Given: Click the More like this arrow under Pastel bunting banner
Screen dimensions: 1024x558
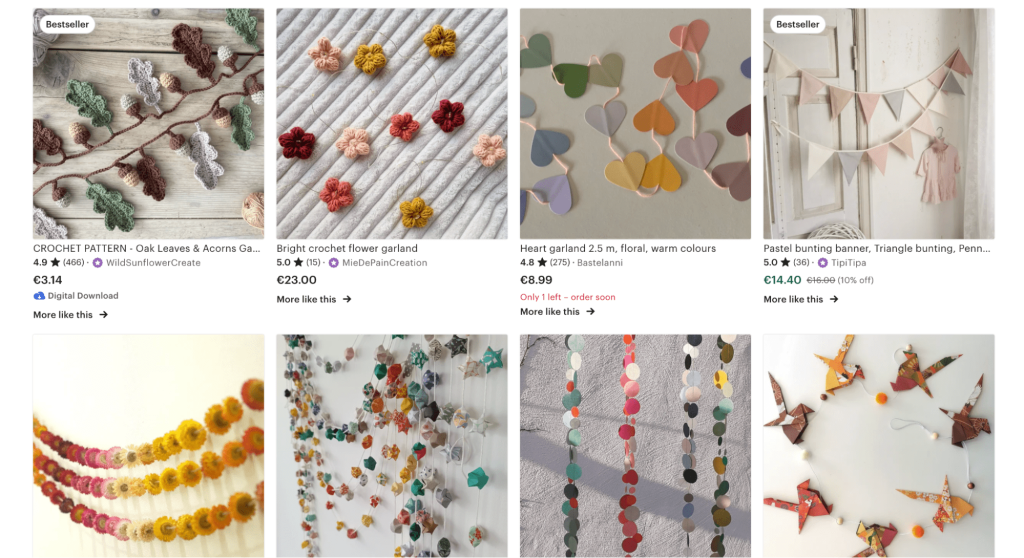Looking at the screenshot, I should pyautogui.click(x=834, y=299).
